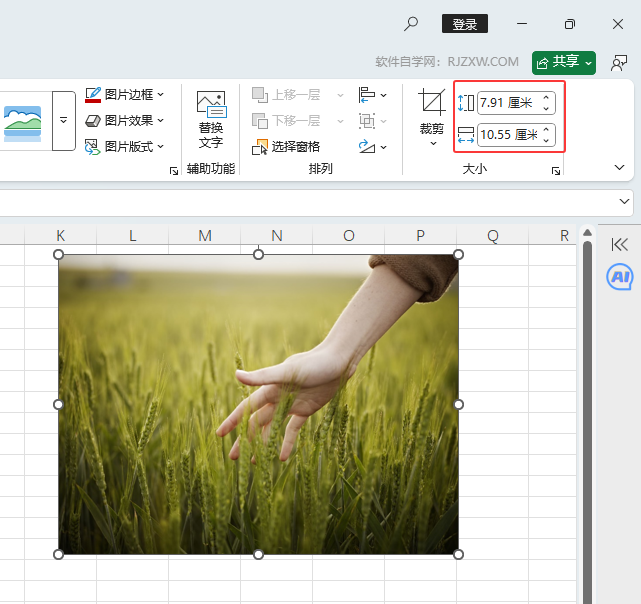Image resolution: width=641 pixels, height=604 pixels.
Task: Decrease picture width with down spinner
Action: click(546, 140)
